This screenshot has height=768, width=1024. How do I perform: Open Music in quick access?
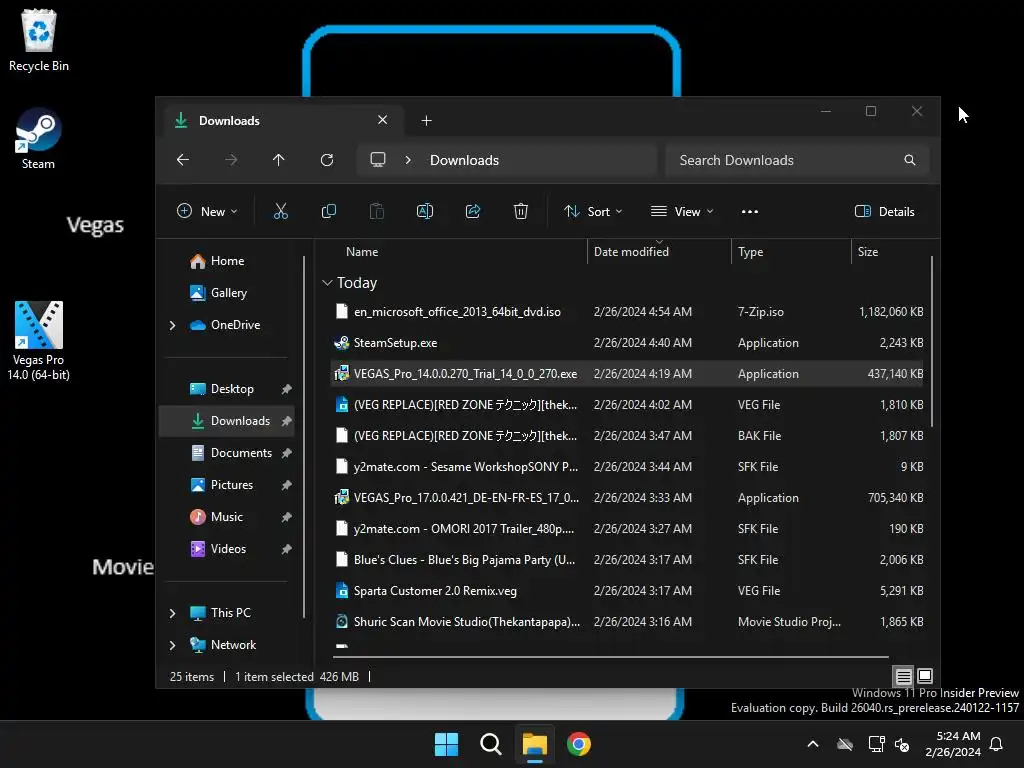tap(227, 517)
